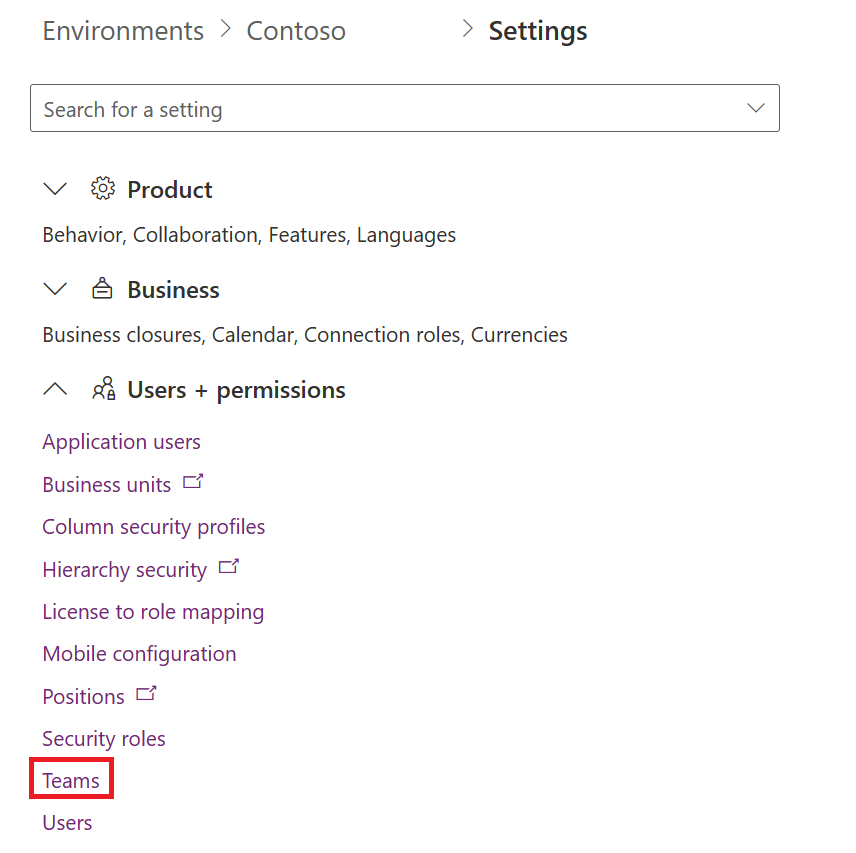Open License to role mapping
The width and height of the screenshot is (856, 853).
[x=153, y=611]
